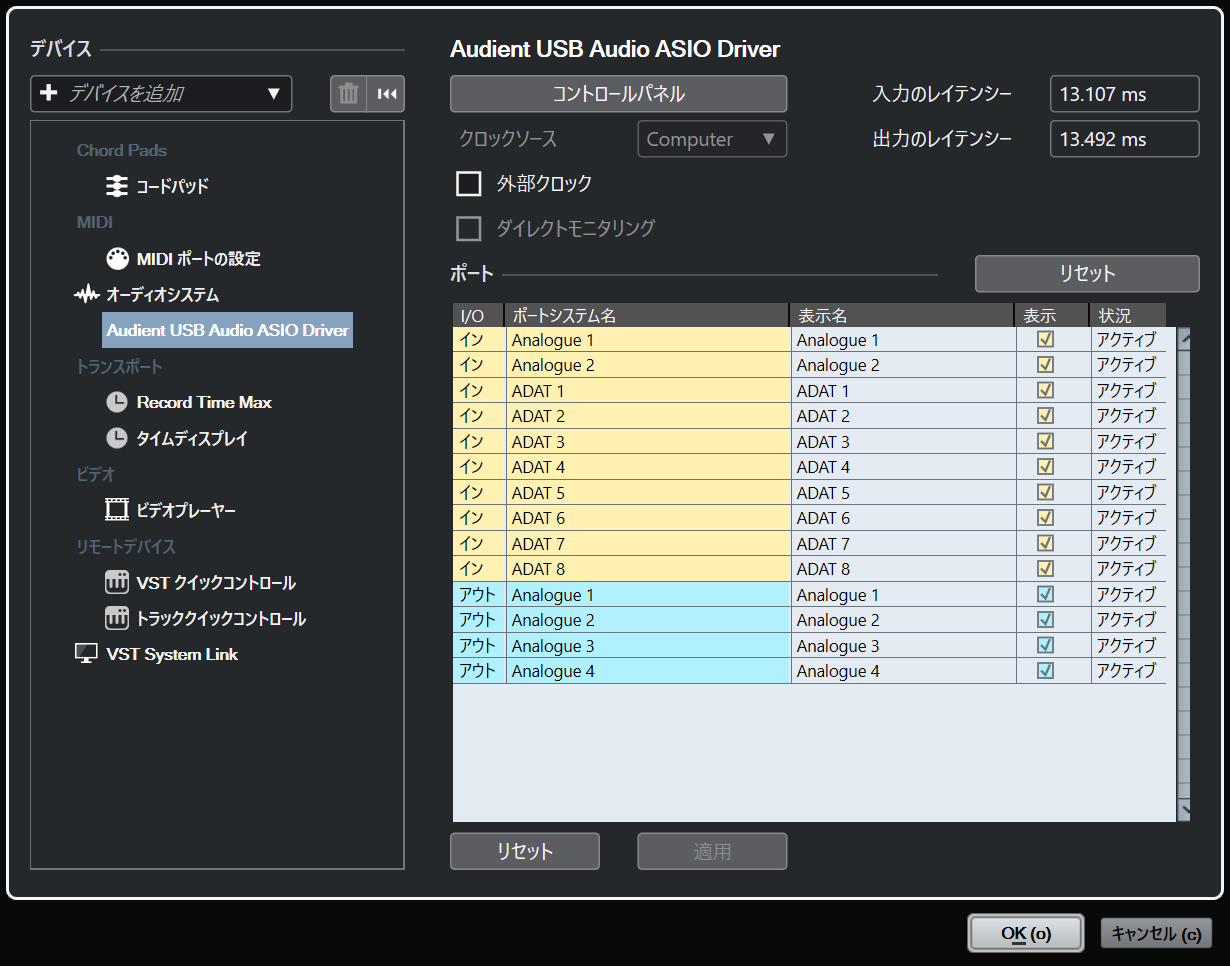
Task: Click the リセット button above port table
Action: pos(1087,273)
